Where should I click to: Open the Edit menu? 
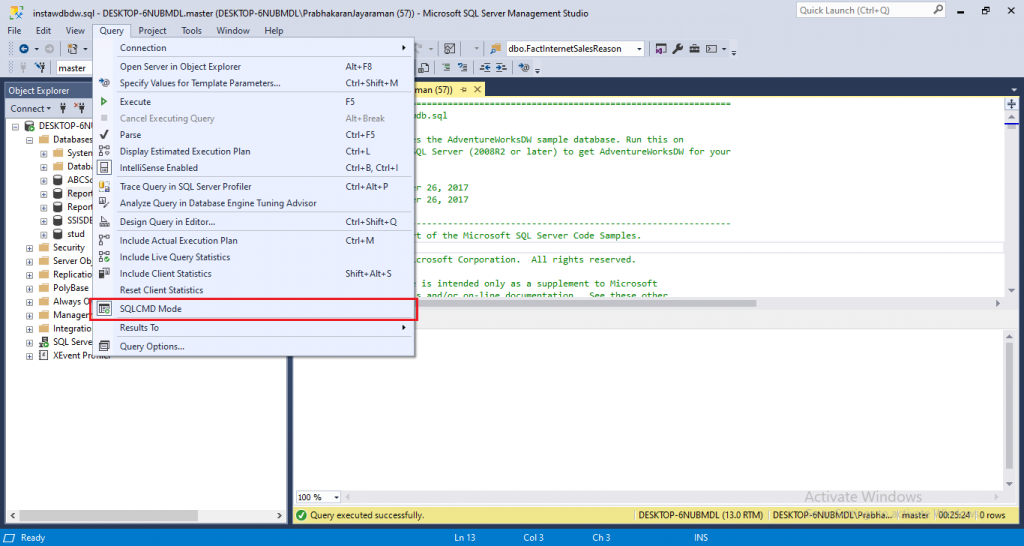tap(44, 31)
